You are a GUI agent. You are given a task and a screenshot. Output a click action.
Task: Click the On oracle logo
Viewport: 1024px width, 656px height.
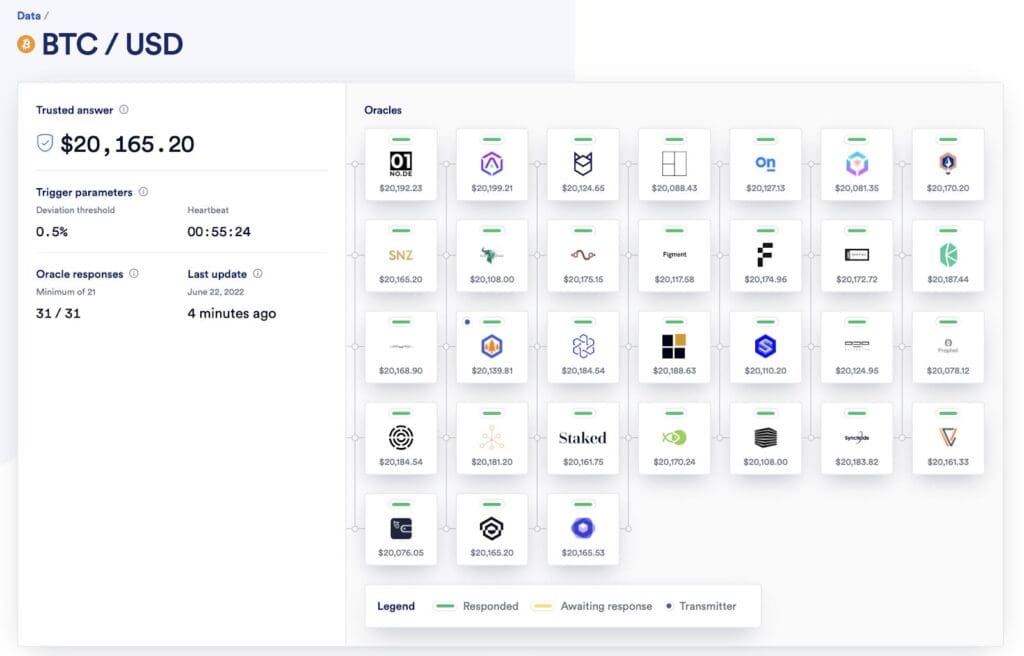click(x=765, y=163)
